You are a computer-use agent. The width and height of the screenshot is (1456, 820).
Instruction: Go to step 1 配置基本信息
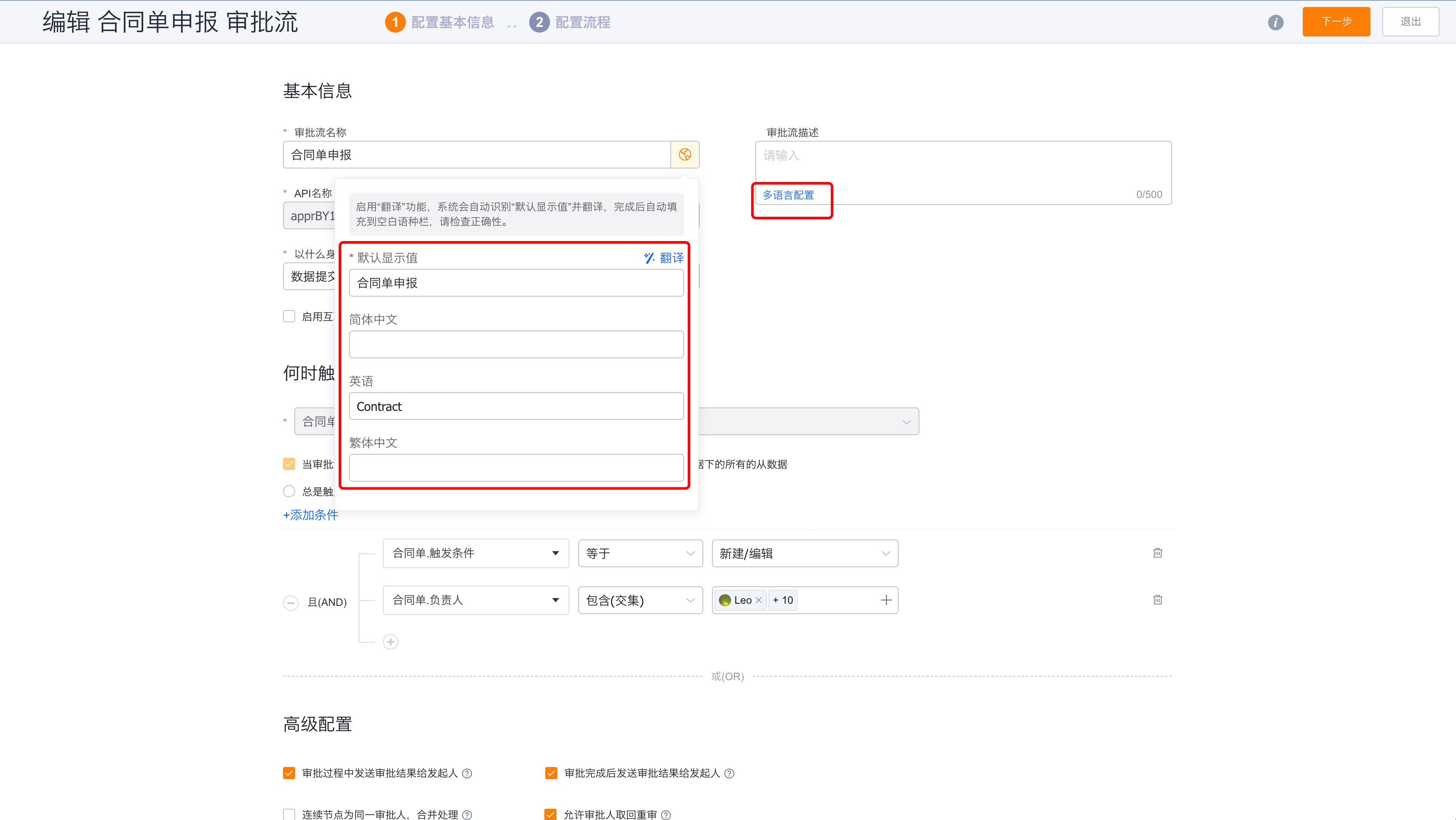(x=439, y=22)
